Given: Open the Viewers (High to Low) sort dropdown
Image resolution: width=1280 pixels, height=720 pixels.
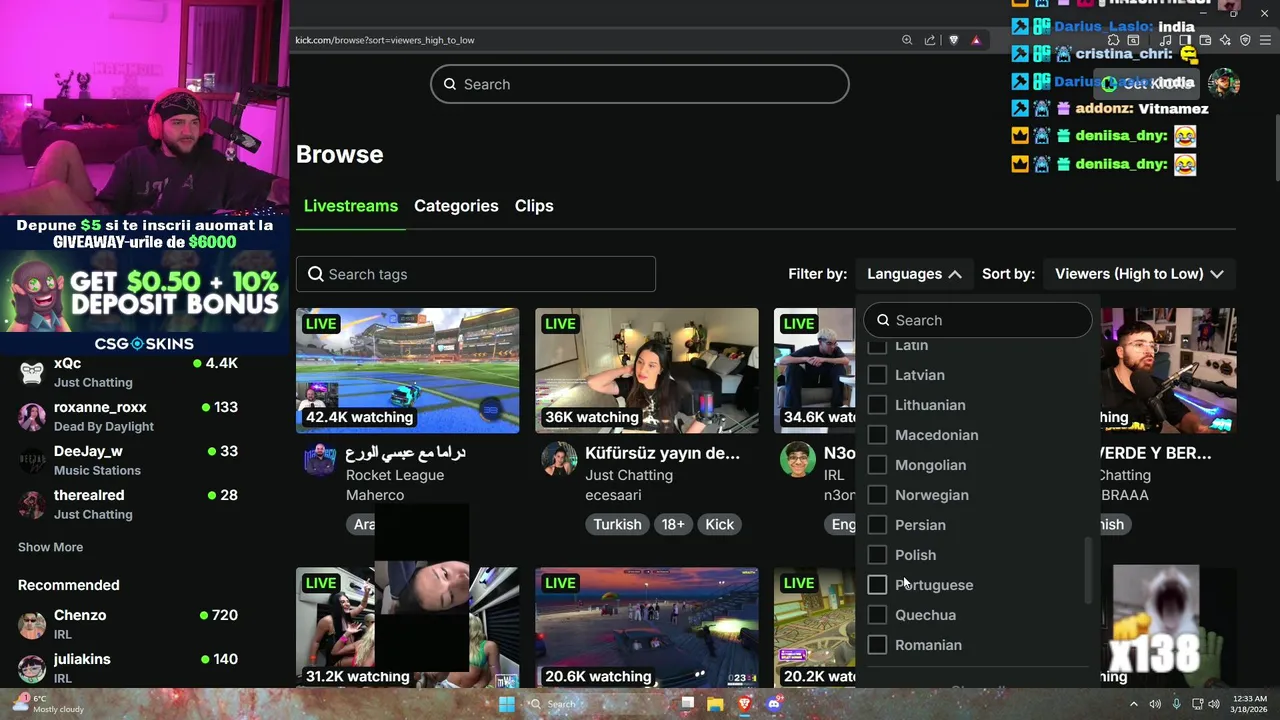Looking at the screenshot, I should coord(1139,274).
